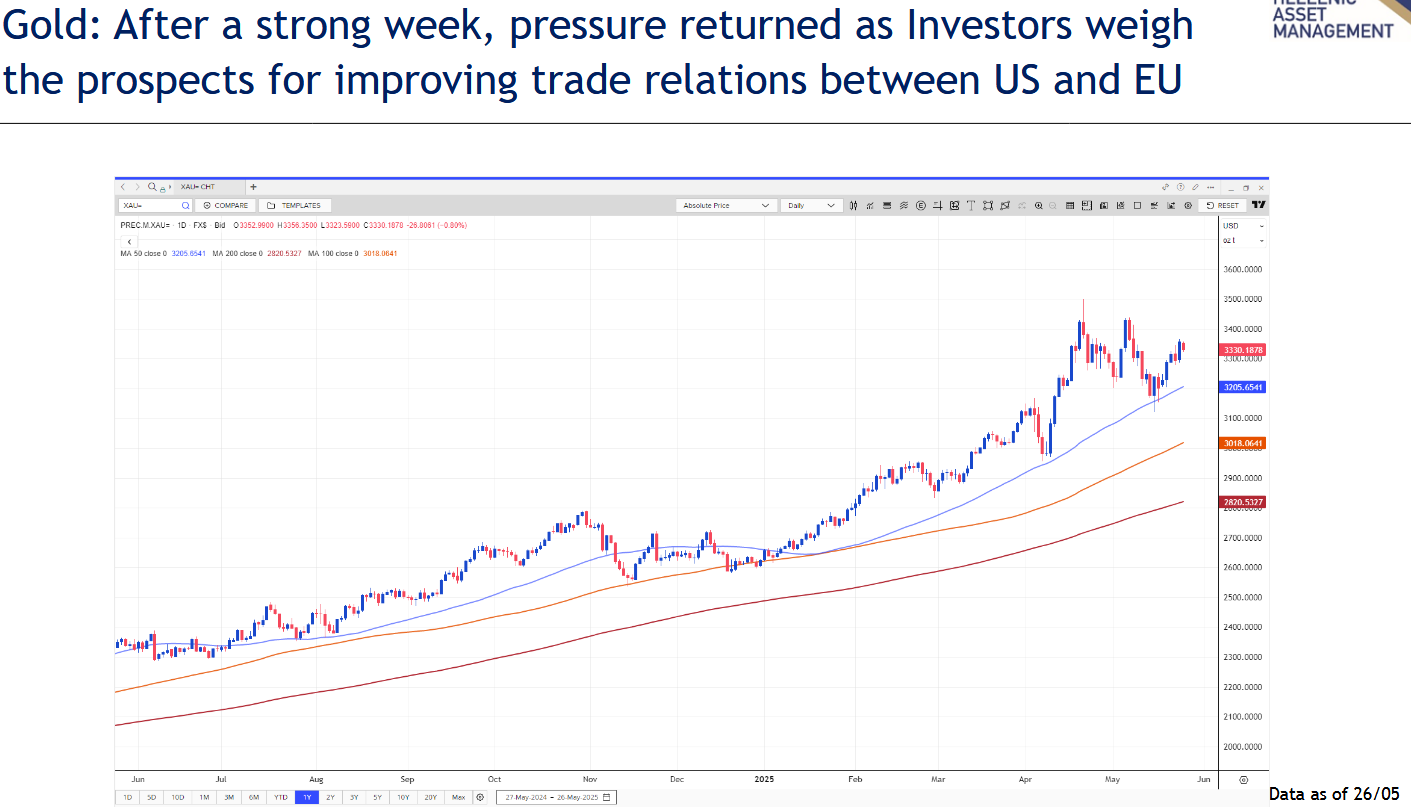
Task: Click the COMPARE button
Action: 226,205
